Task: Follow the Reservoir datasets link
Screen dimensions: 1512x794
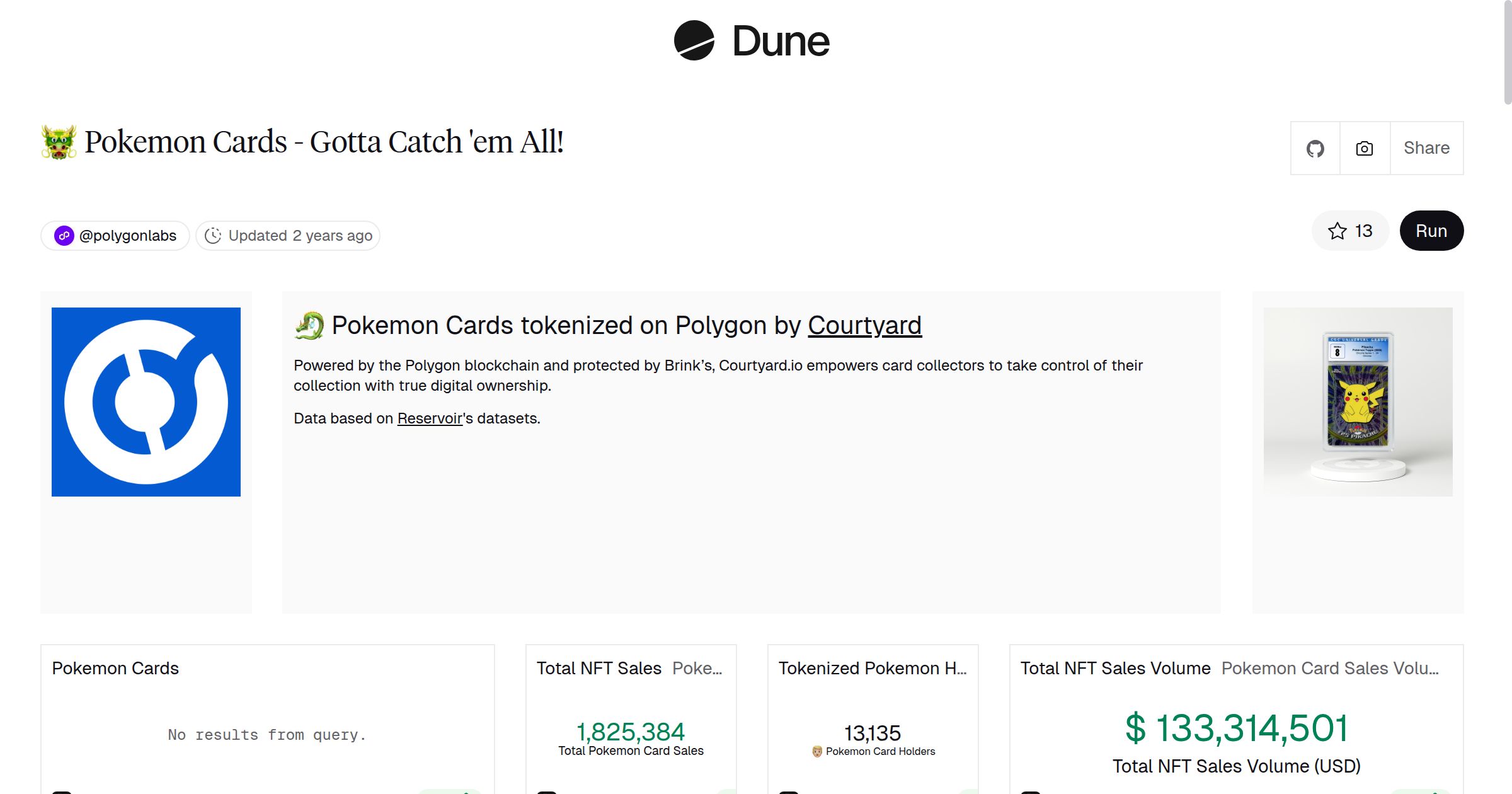Action: click(x=430, y=418)
